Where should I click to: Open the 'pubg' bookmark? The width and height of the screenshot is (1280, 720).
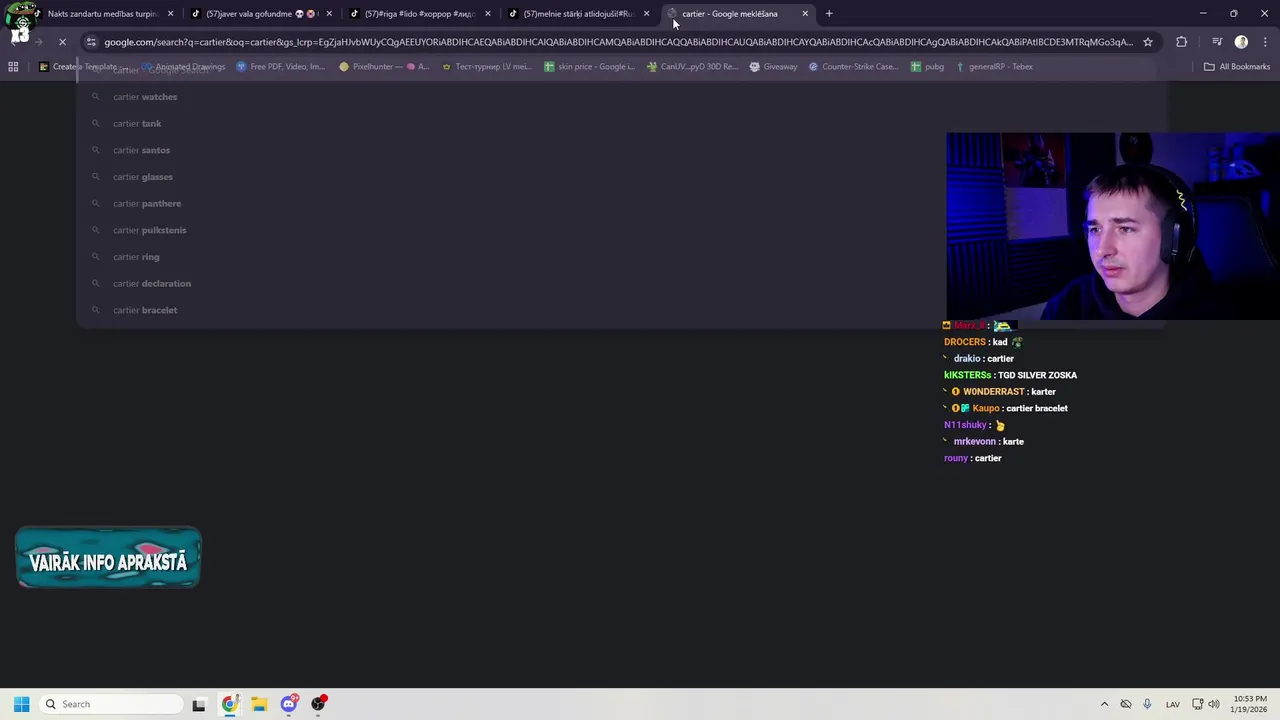coord(927,67)
